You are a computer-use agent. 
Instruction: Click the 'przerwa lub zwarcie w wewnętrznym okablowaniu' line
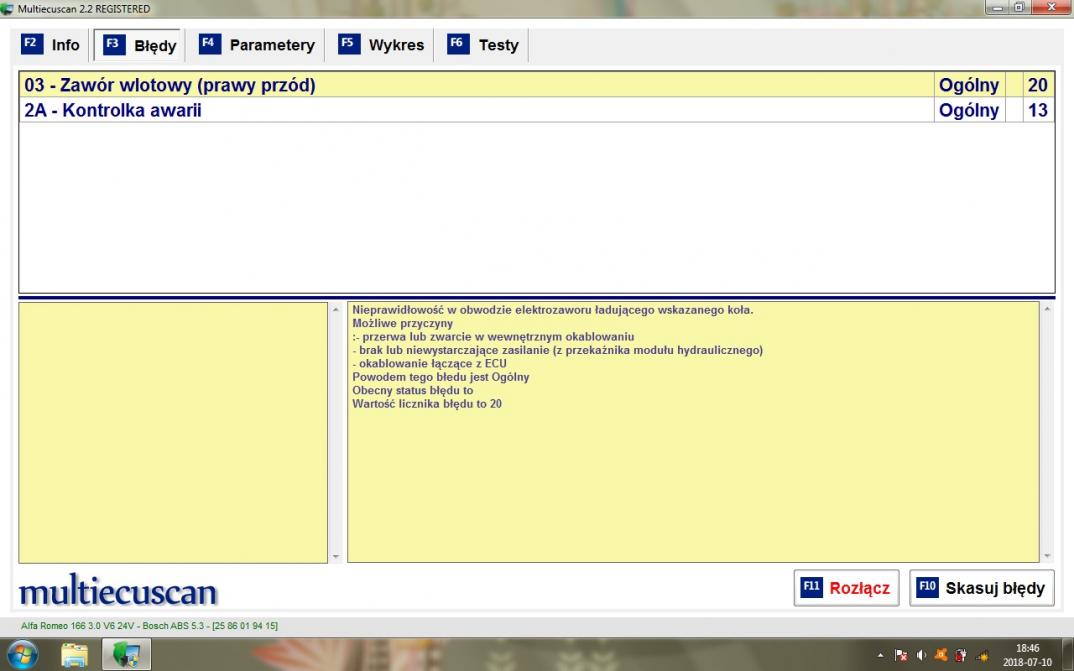pyautogui.click(x=493, y=337)
